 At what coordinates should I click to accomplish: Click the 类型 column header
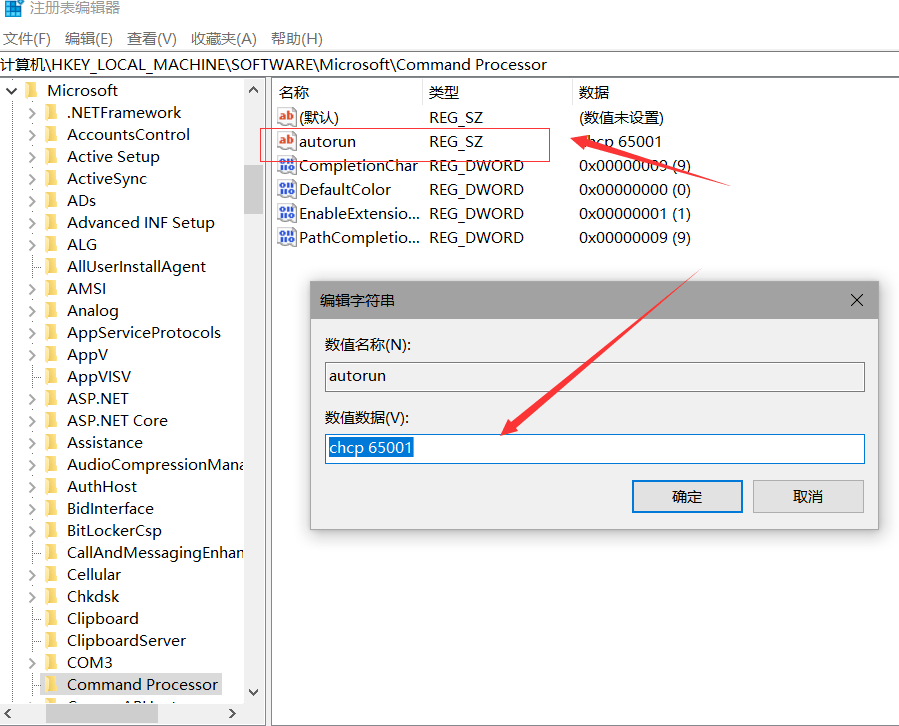[498, 92]
